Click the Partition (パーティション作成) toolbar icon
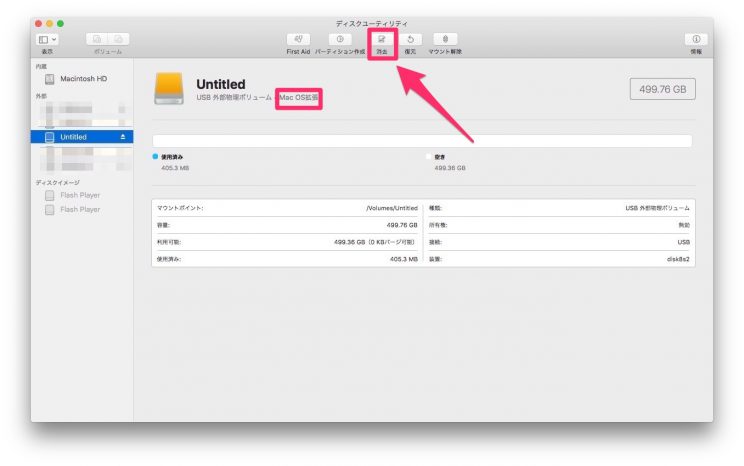 tap(340, 39)
